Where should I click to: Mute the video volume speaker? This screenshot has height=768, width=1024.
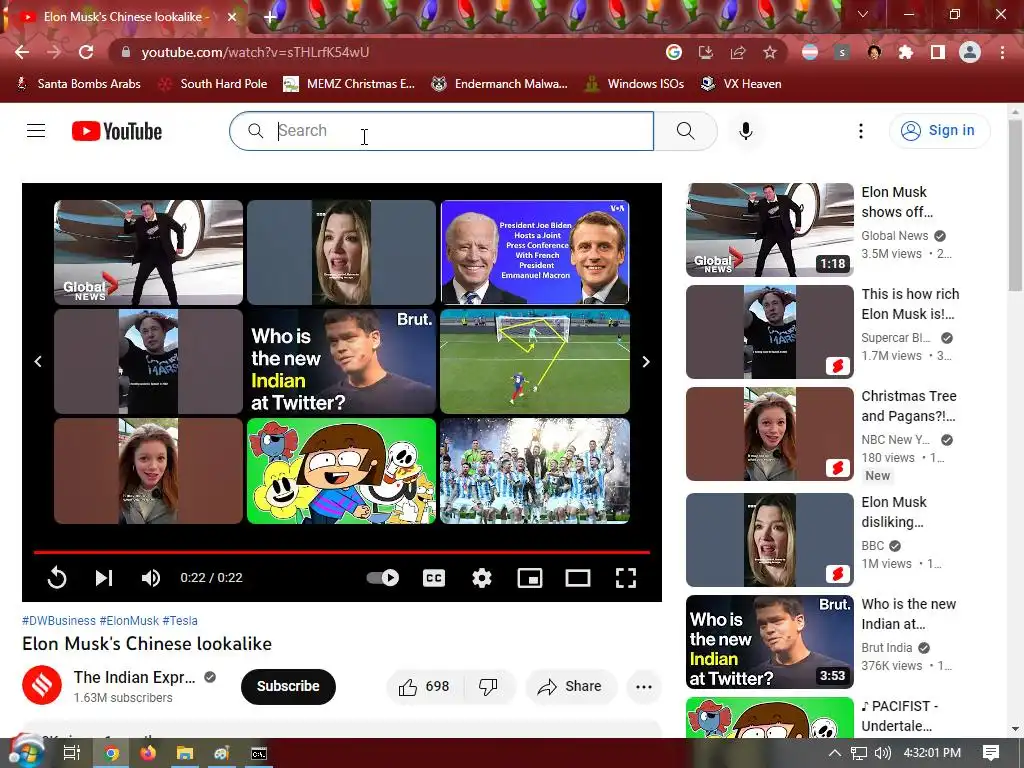151,578
